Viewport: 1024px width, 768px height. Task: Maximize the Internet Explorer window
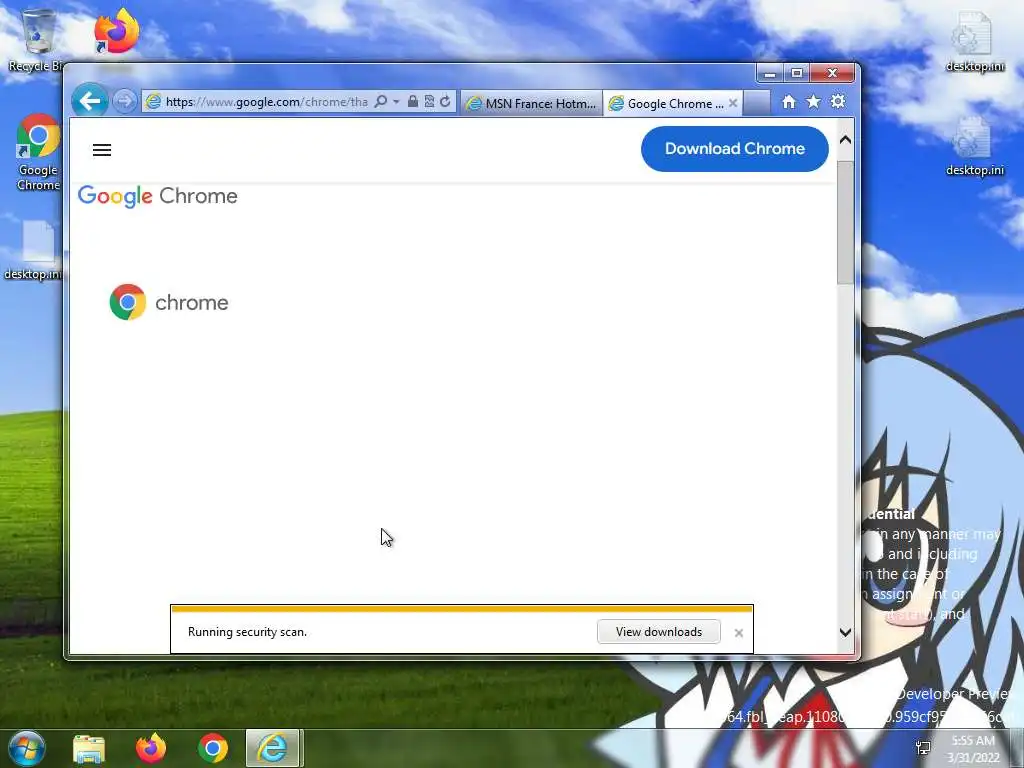click(796, 73)
